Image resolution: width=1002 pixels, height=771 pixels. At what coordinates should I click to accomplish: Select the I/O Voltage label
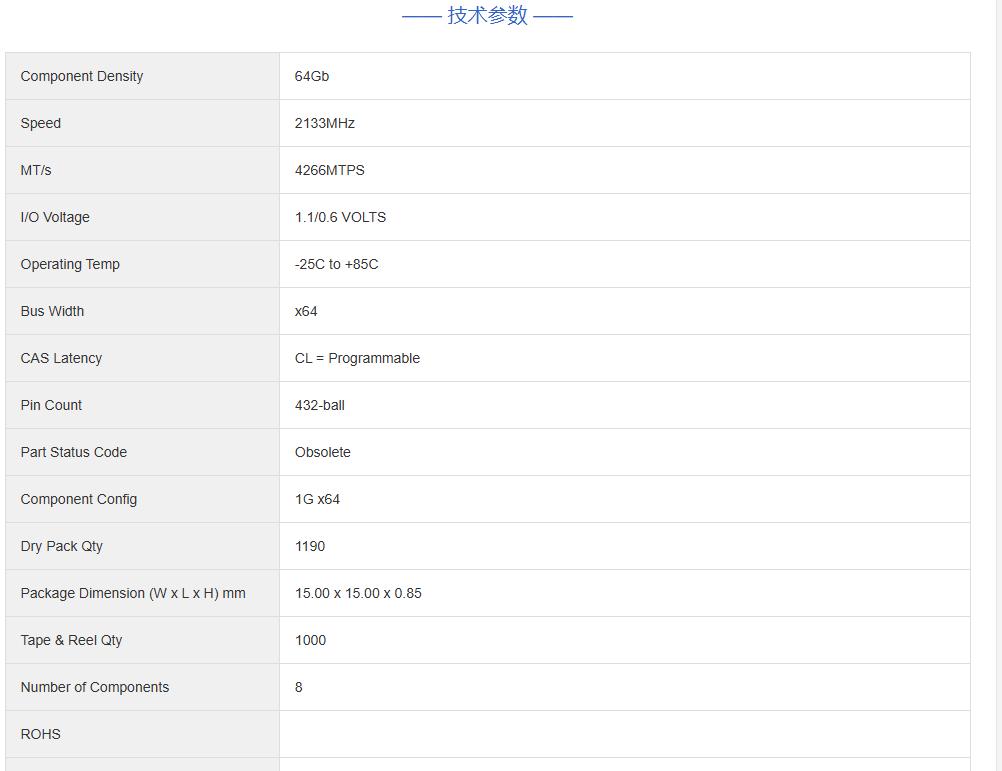(55, 217)
